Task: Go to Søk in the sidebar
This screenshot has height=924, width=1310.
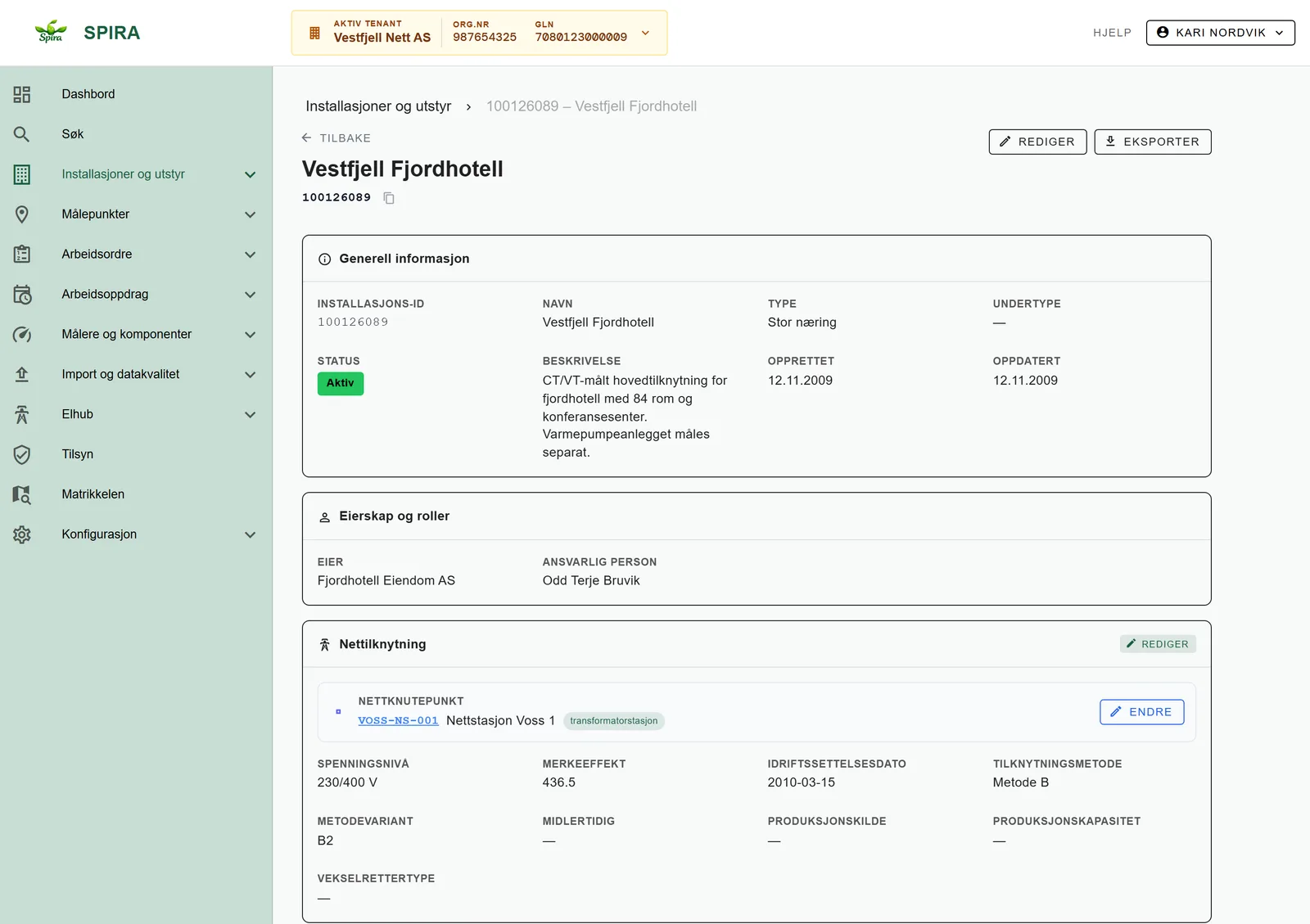Action: coord(136,134)
